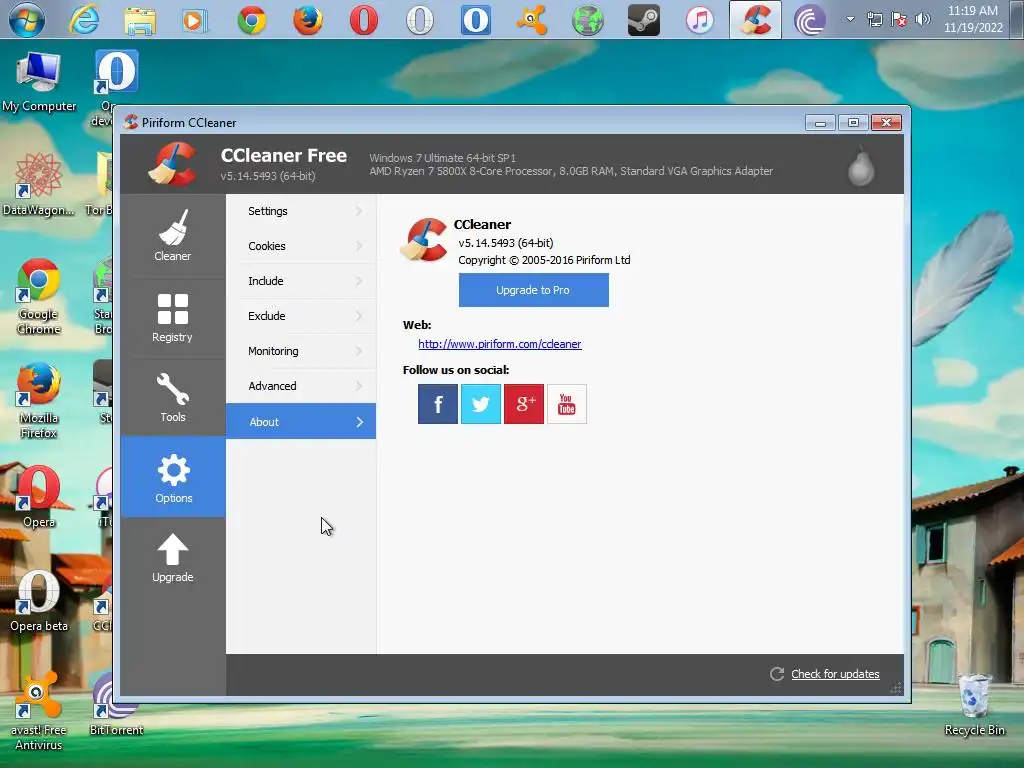Open the Registry section in sidebar
1024x768 pixels.
172,317
